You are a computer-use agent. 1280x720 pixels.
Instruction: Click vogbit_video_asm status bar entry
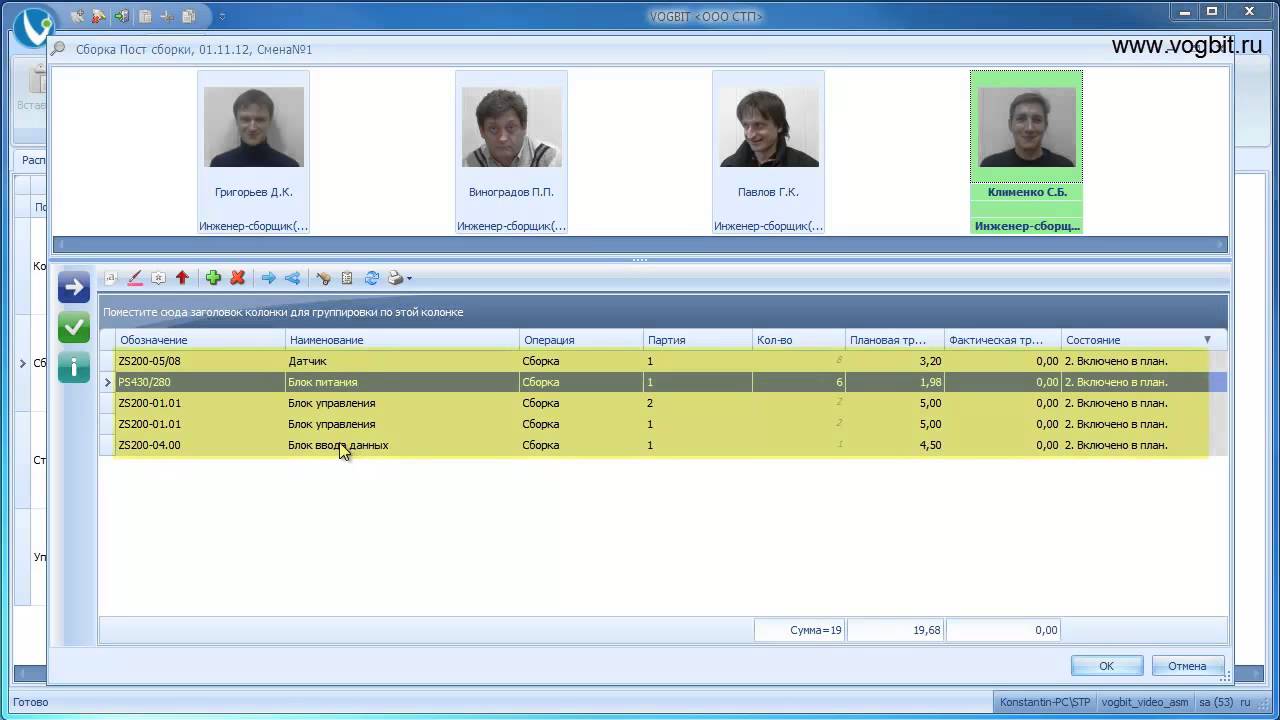pyautogui.click(x=1145, y=702)
